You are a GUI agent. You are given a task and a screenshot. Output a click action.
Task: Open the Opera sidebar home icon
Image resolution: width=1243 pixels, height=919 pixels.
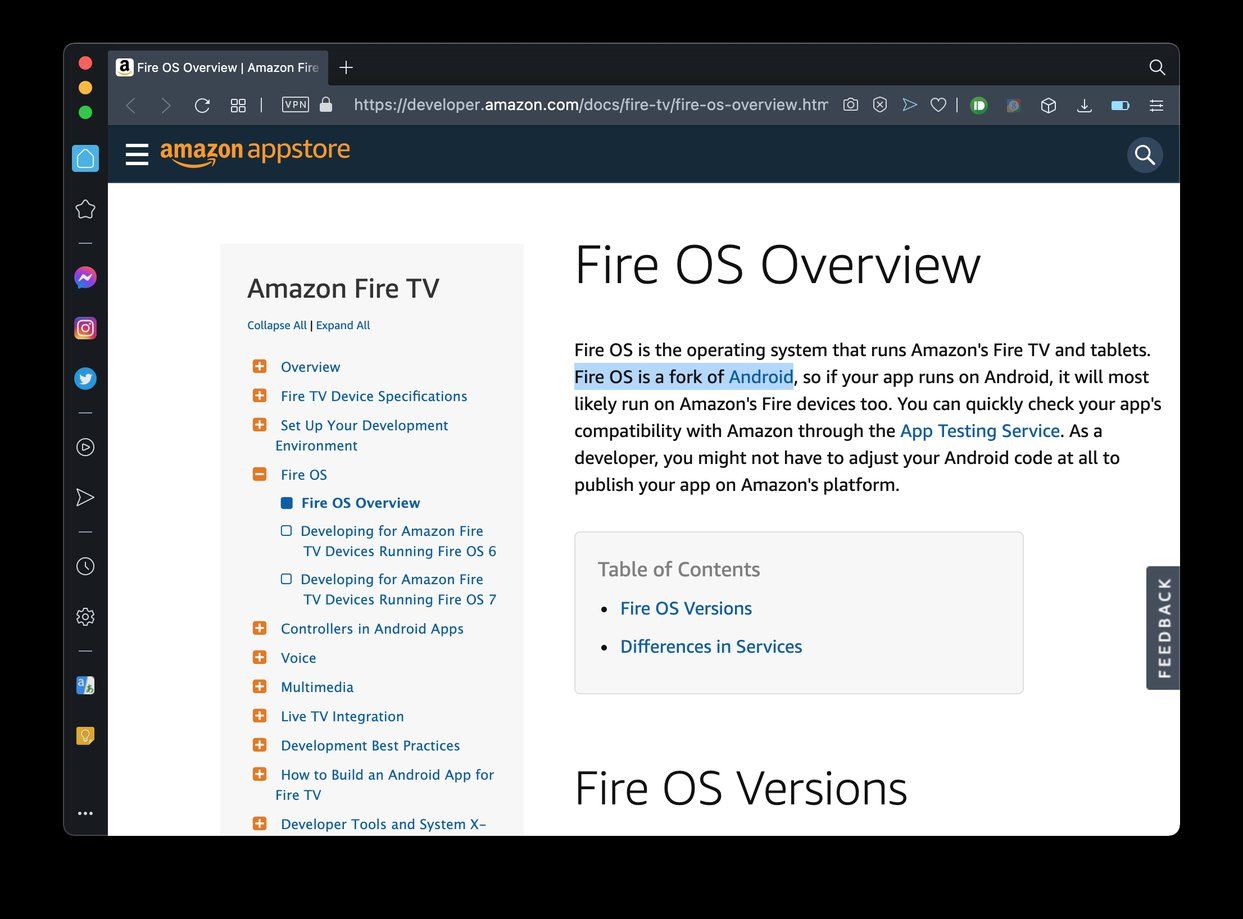(85, 158)
